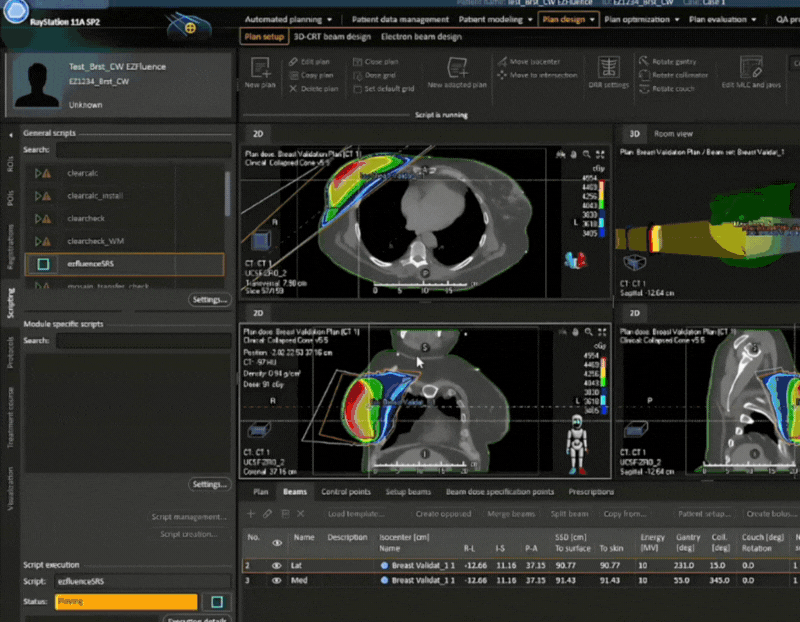Image resolution: width=800 pixels, height=622 pixels.
Task: Open the Plan design dropdown
Action: 568,19
